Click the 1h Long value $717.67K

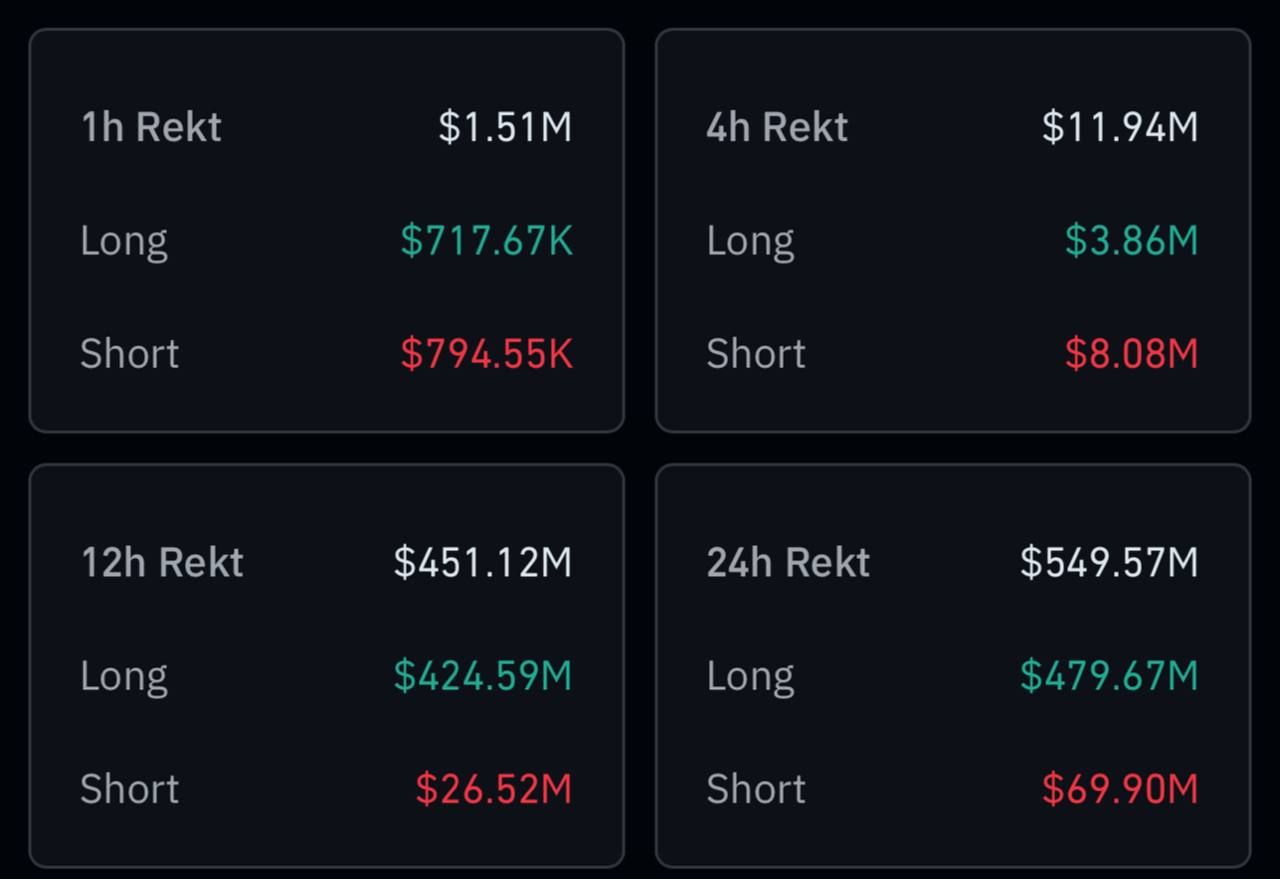point(487,240)
